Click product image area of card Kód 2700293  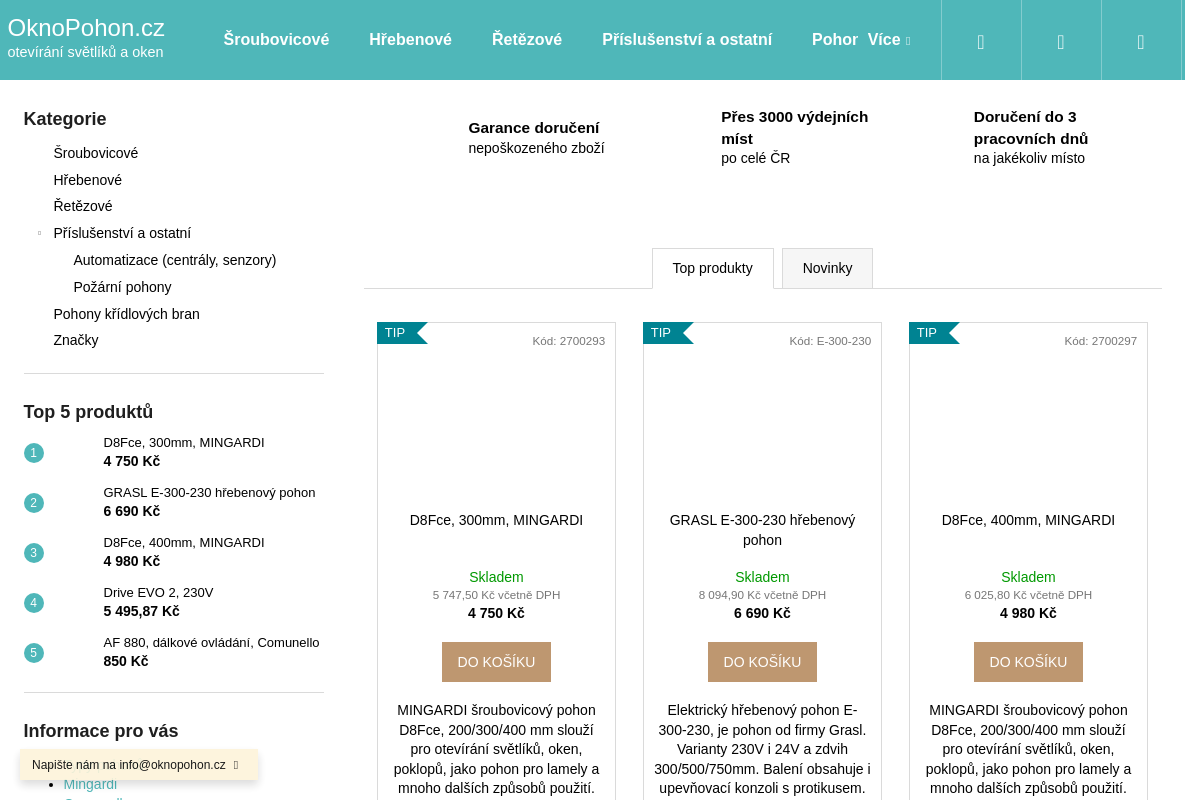pos(496,428)
